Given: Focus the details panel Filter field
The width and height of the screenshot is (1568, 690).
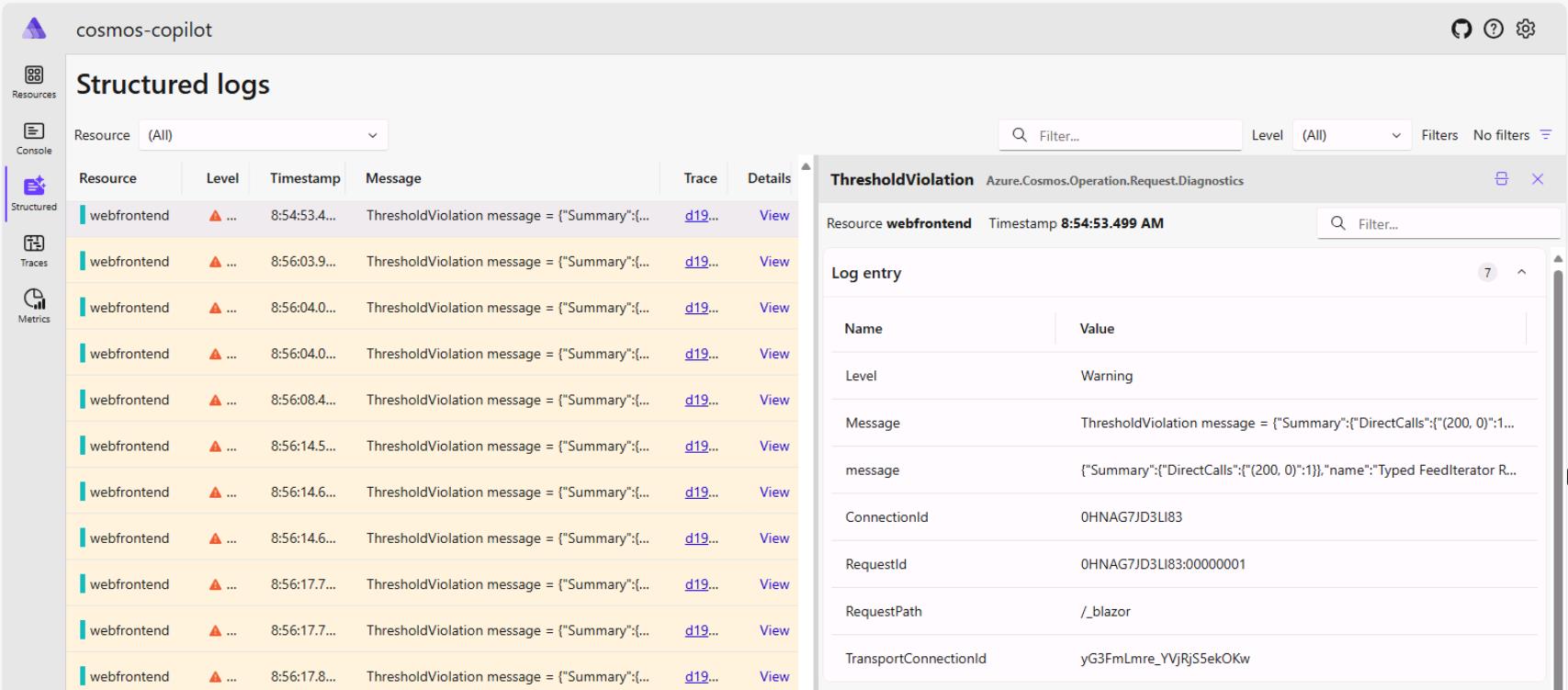Looking at the screenshot, I should point(1438,223).
